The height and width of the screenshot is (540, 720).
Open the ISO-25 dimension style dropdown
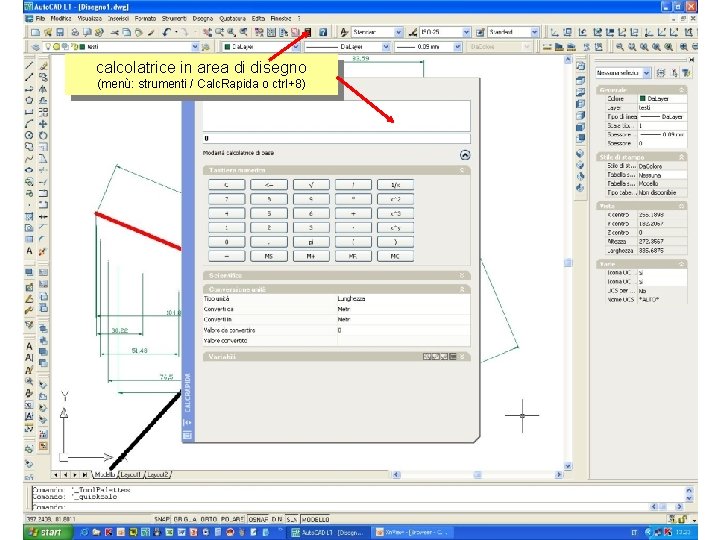pos(467,32)
